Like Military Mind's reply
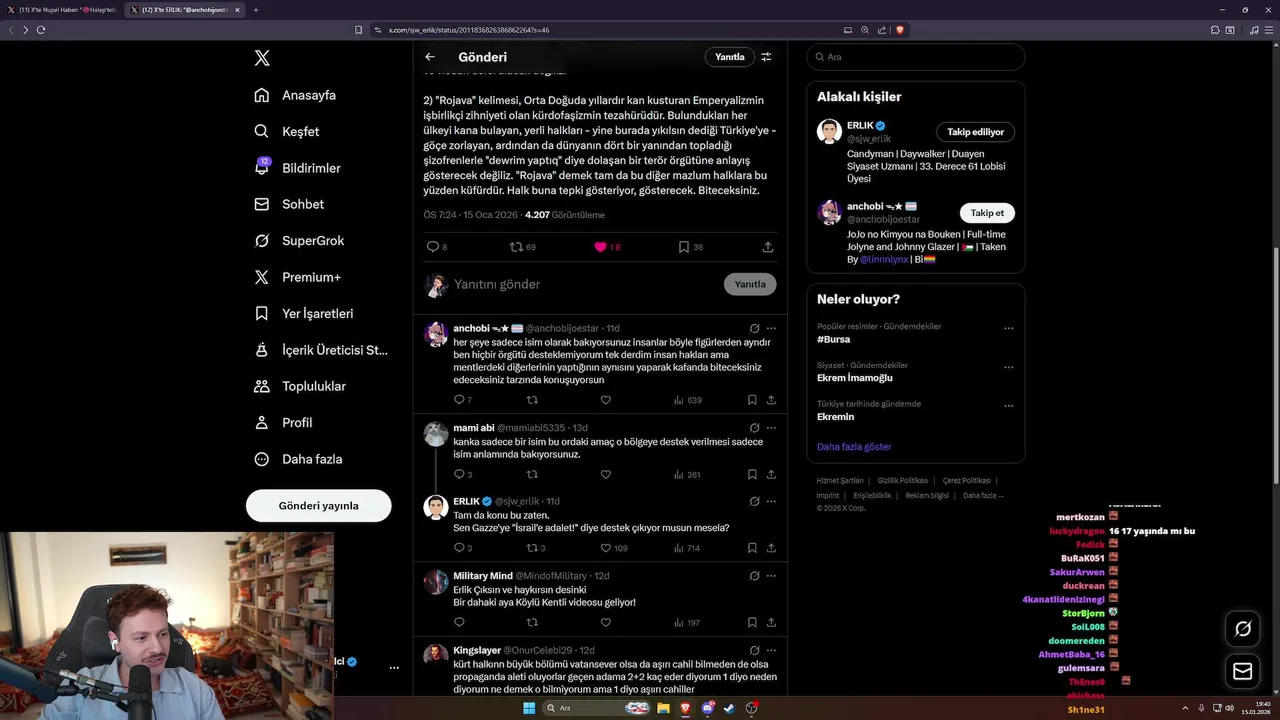1280x720 pixels. [x=605, y=623]
